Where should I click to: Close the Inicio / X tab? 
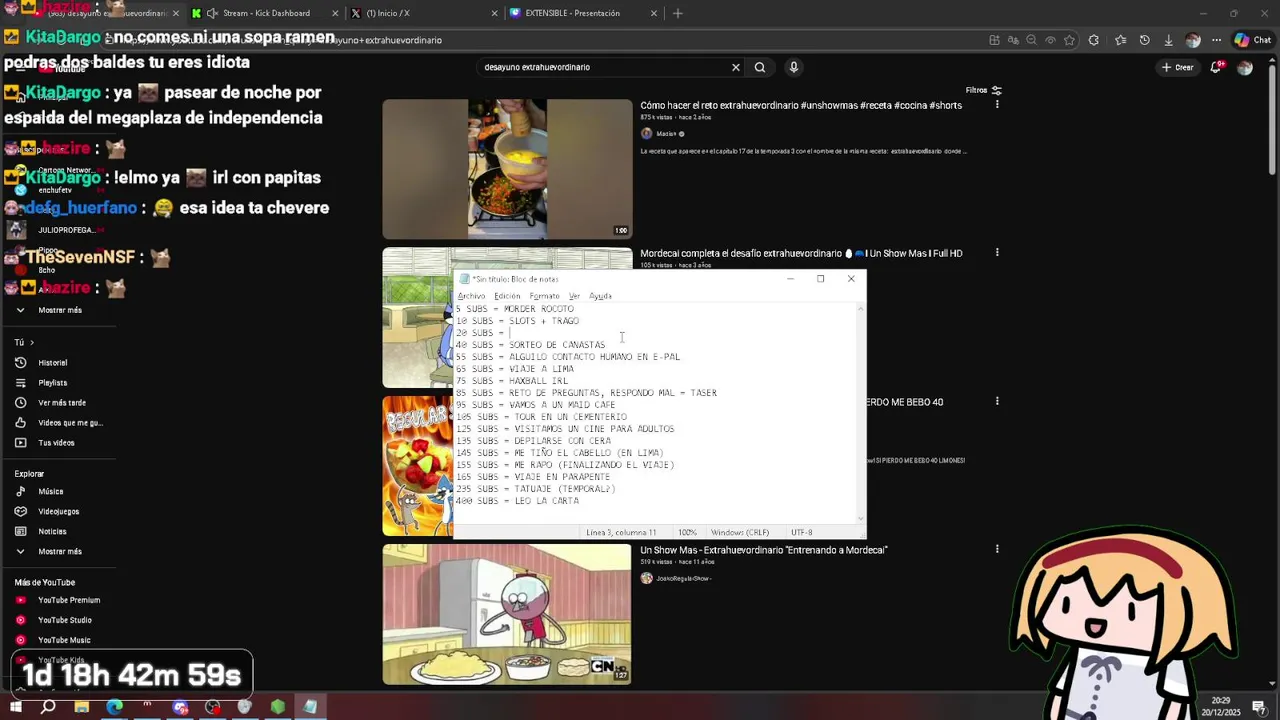coord(494,13)
